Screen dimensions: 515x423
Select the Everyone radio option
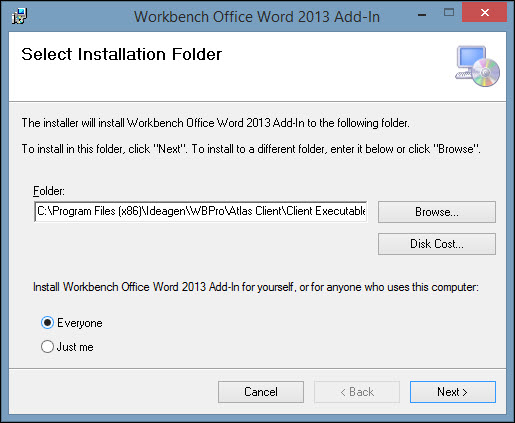(x=47, y=323)
